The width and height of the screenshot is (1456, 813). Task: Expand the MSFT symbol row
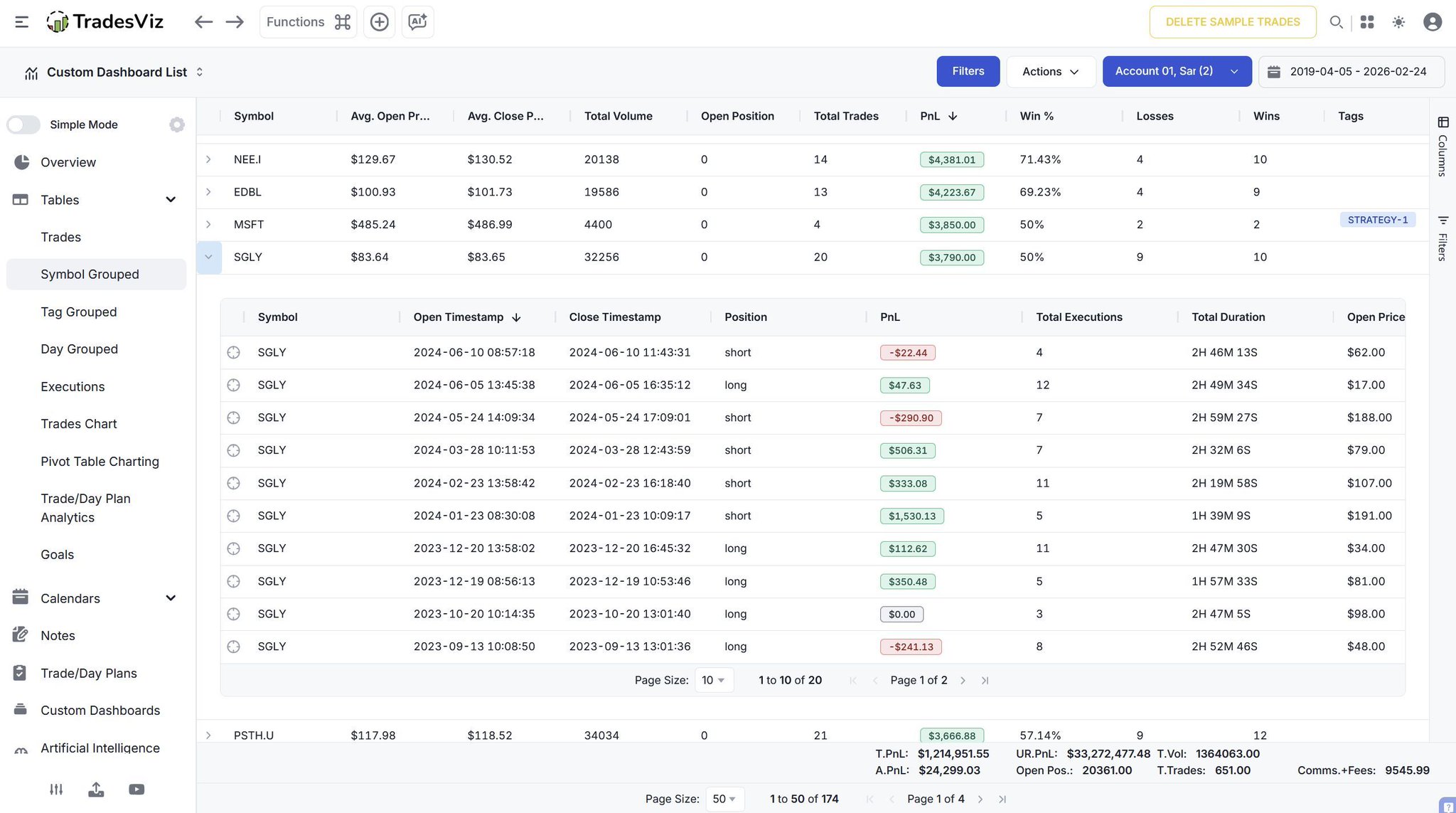click(x=208, y=225)
